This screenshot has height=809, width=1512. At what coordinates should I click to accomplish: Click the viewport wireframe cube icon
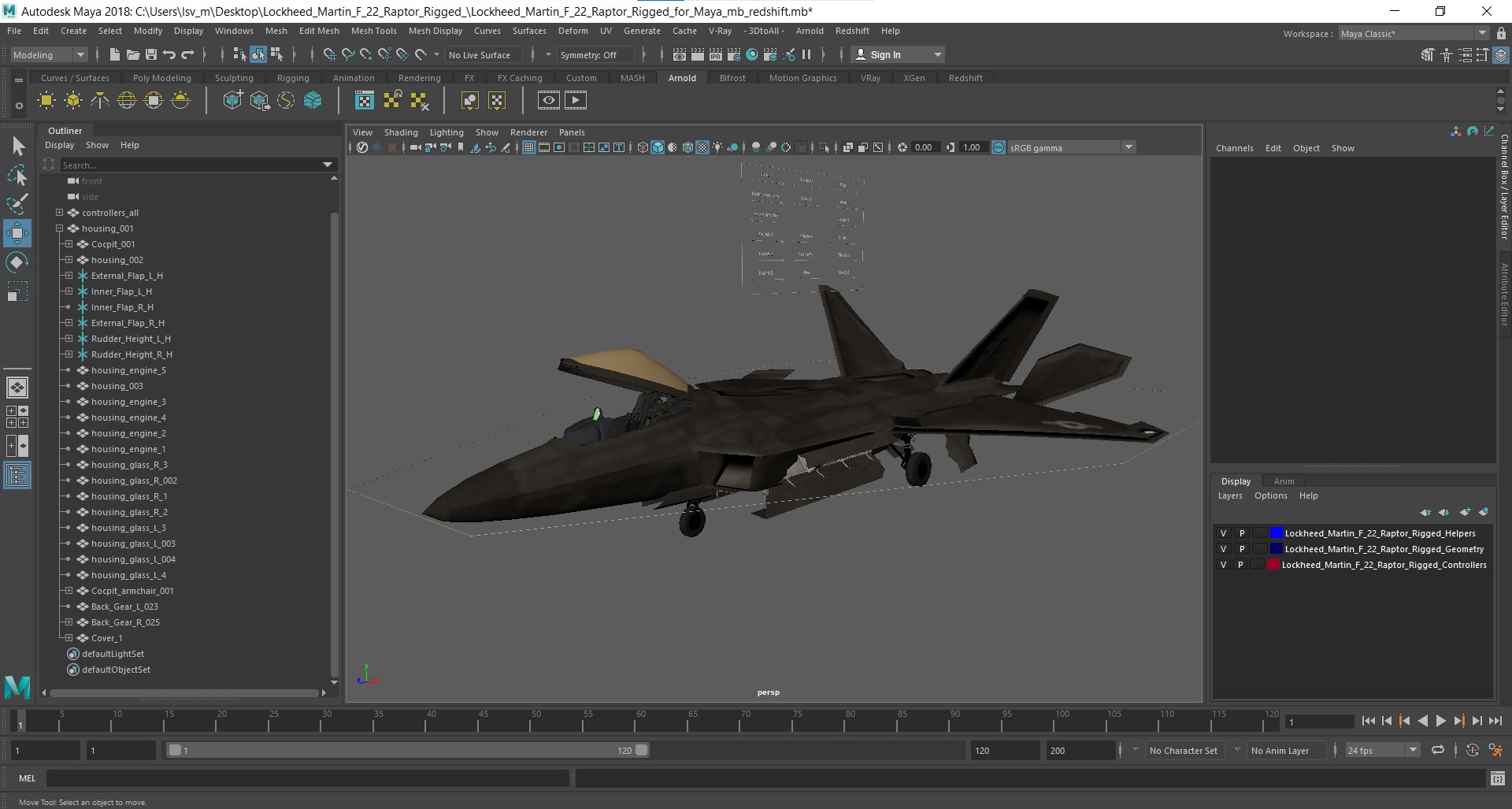tap(643, 147)
